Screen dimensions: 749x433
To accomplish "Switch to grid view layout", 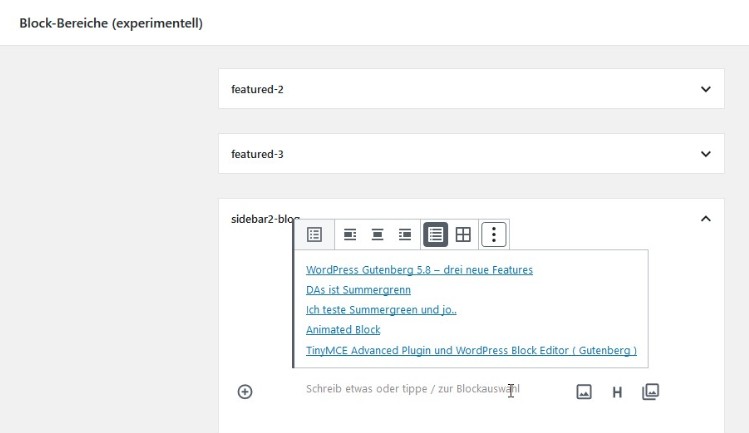I will [463, 235].
